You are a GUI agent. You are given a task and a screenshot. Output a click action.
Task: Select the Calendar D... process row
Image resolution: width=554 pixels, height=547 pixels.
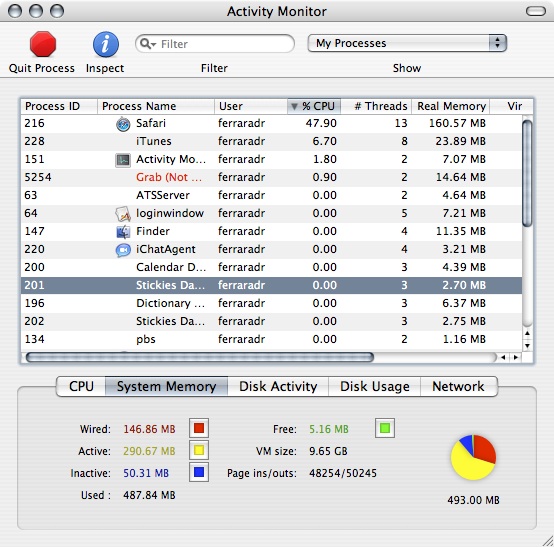click(x=271, y=267)
